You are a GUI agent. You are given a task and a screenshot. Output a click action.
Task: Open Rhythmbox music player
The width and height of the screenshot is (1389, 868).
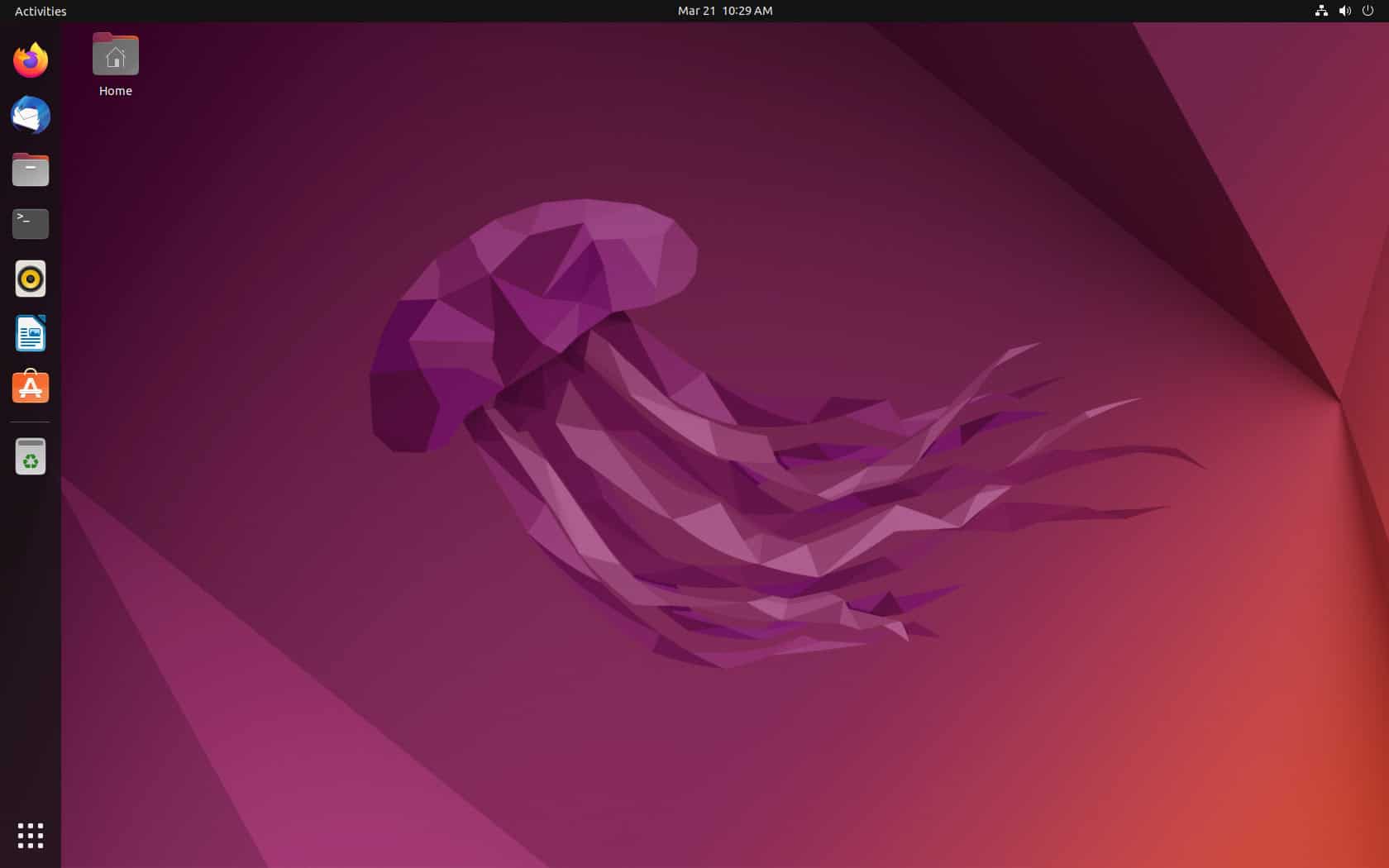tap(30, 279)
